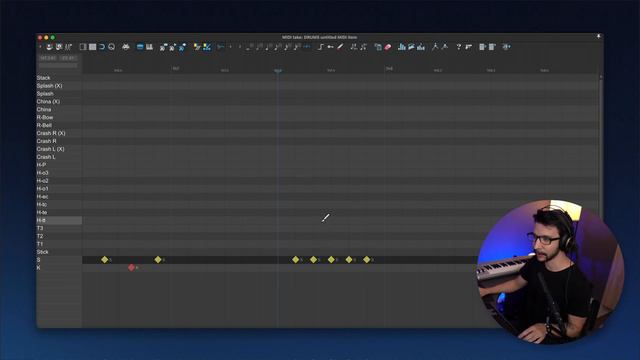Viewport: 640px width, 360px height.
Task: Click the yellow and blue diagonal-line icon
Action: [207, 47]
